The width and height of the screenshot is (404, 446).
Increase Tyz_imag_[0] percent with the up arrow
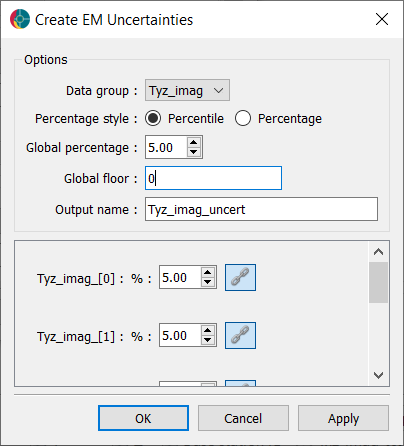tap(208, 273)
